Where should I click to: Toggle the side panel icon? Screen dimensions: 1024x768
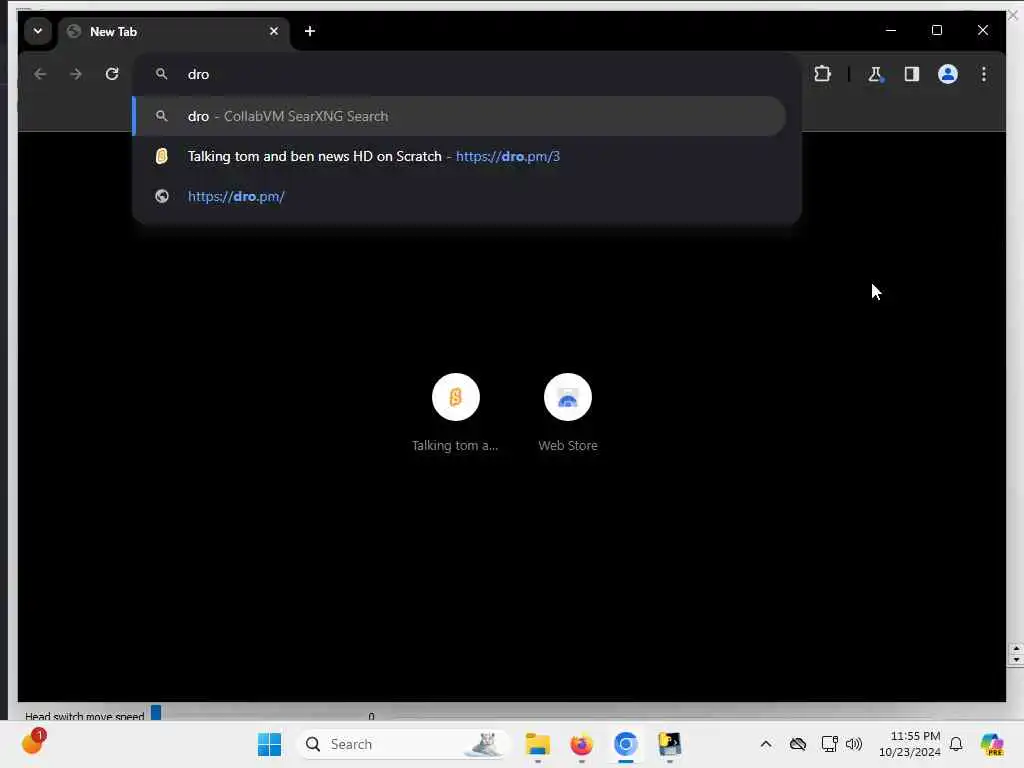tap(912, 74)
